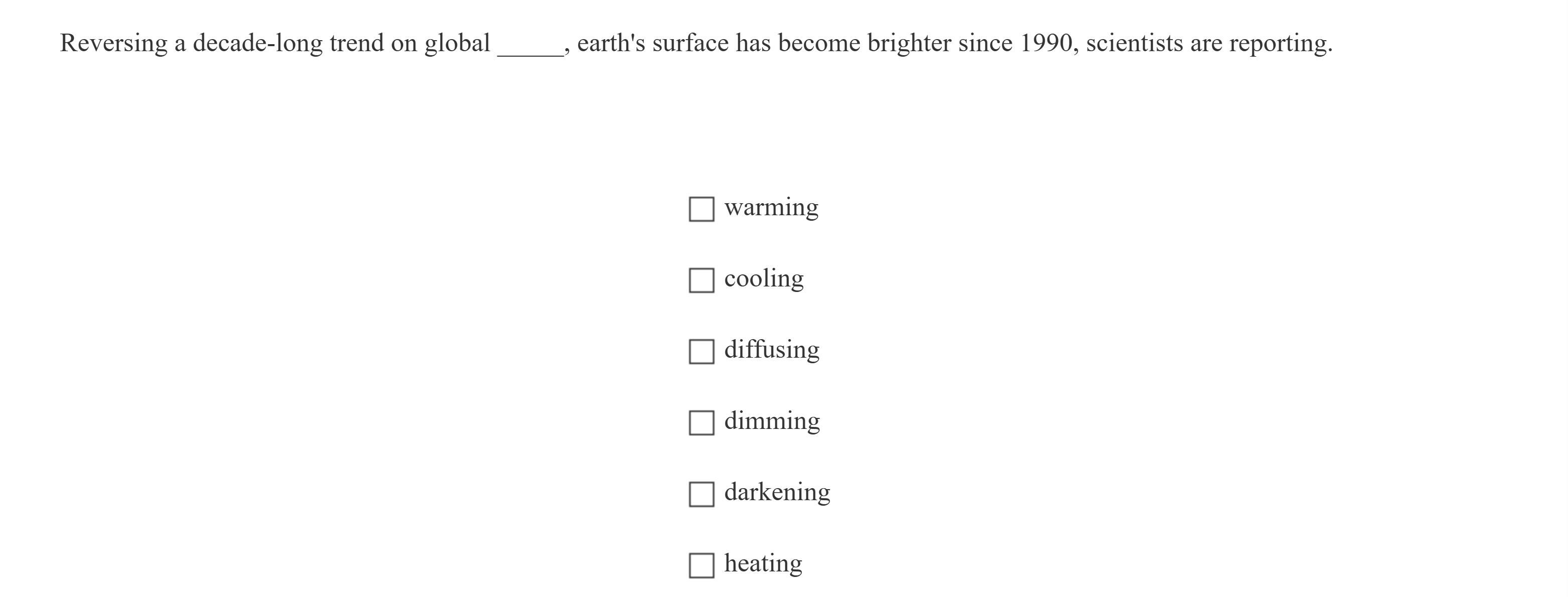The width and height of the screenshot is (1568, 597).
Task: Pick the 'dimming' option text
Action: (x=772, y=421)
